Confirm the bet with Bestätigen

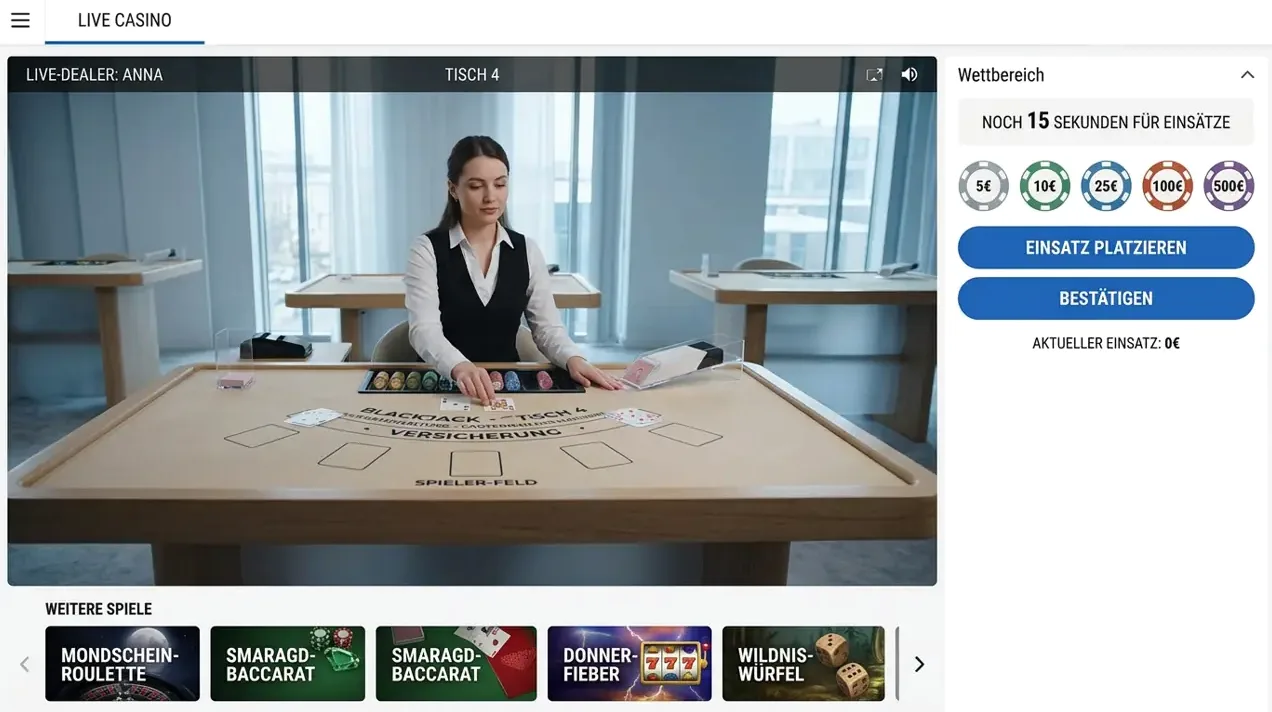click(x=1106, y=298)
